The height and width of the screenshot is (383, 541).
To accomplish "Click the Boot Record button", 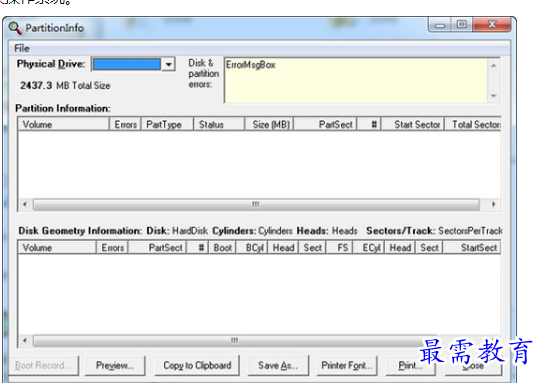I will pyautogui.click(x=43, y=365).
